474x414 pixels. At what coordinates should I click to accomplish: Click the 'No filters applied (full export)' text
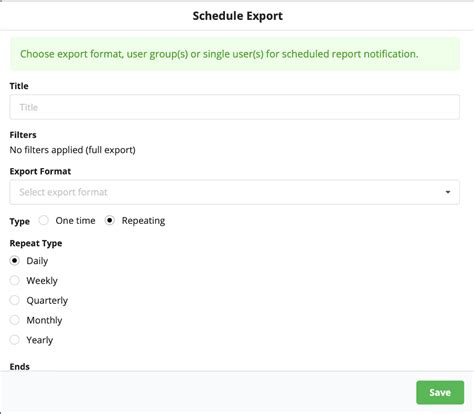point(72,150)
